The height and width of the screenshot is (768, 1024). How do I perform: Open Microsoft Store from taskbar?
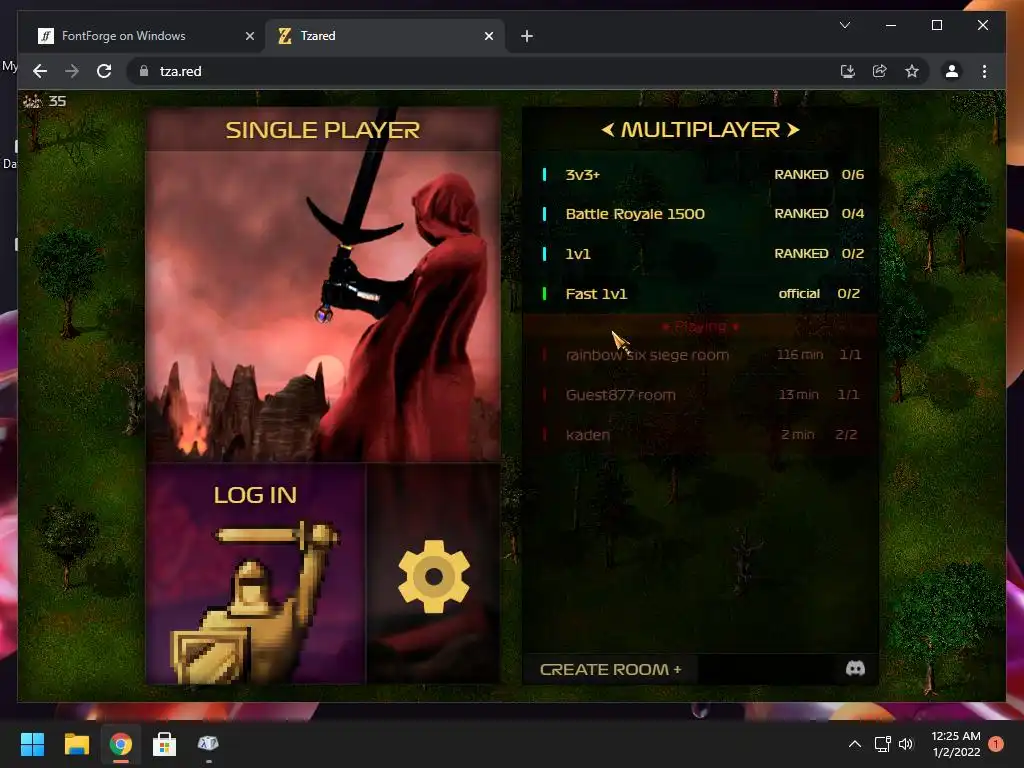[x=164, y=744]
